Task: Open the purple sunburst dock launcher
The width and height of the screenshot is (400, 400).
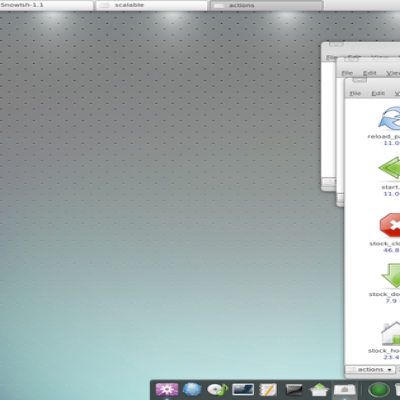Action: [x=167, y=389]
